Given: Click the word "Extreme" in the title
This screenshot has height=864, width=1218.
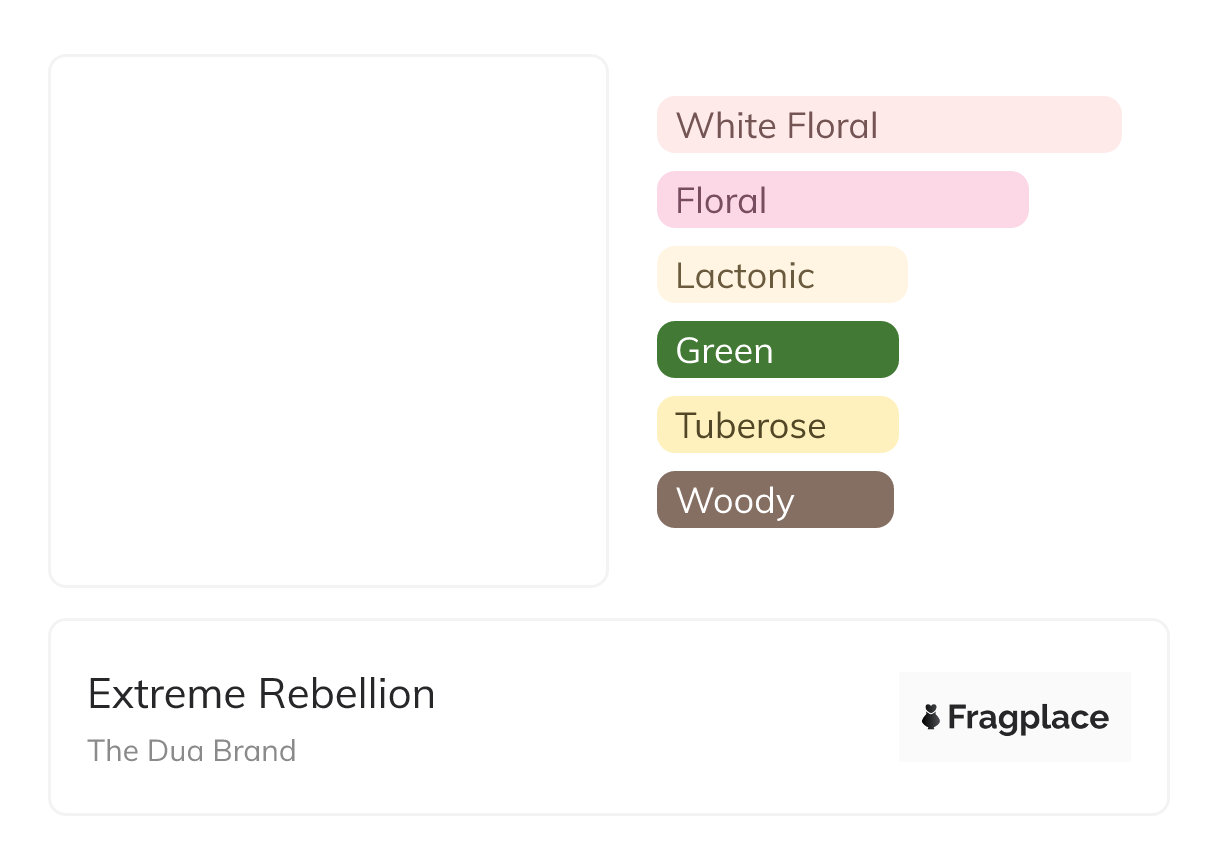Looking at the screenshot, I should pos(167,694).
